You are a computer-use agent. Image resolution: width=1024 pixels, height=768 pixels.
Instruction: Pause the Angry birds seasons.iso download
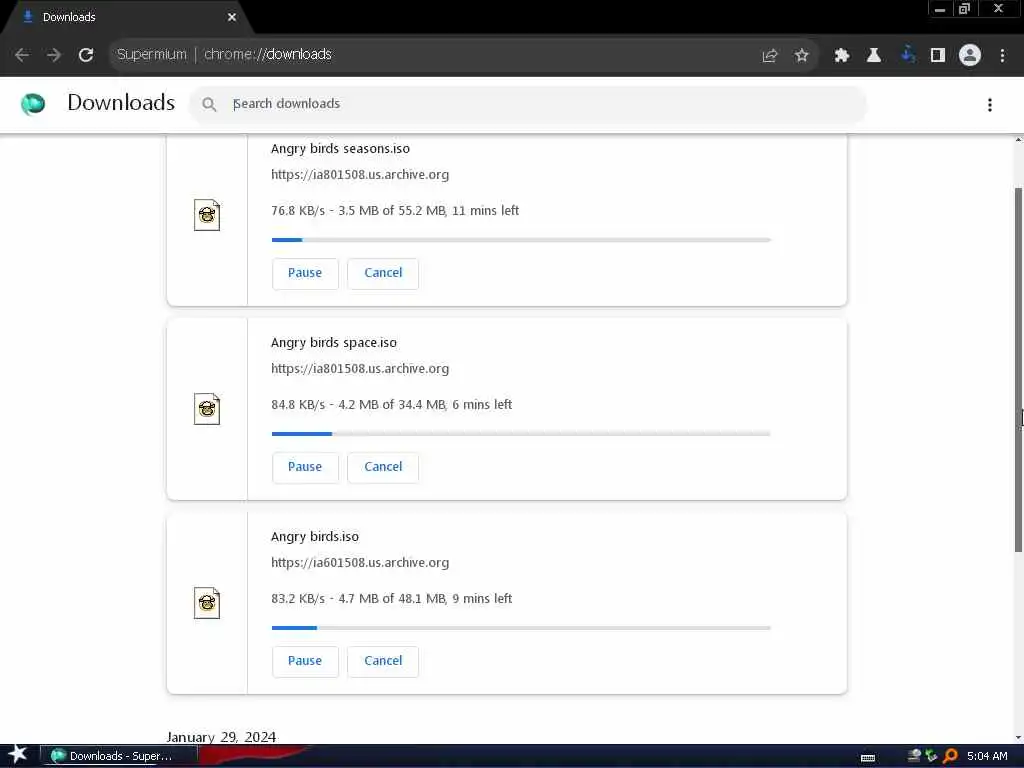pyautogui.click(x=305, y=273)
